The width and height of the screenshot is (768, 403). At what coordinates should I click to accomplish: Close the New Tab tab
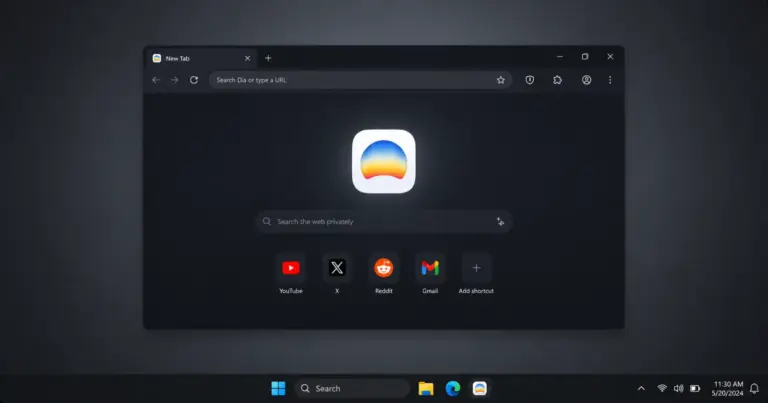[247, 58]
